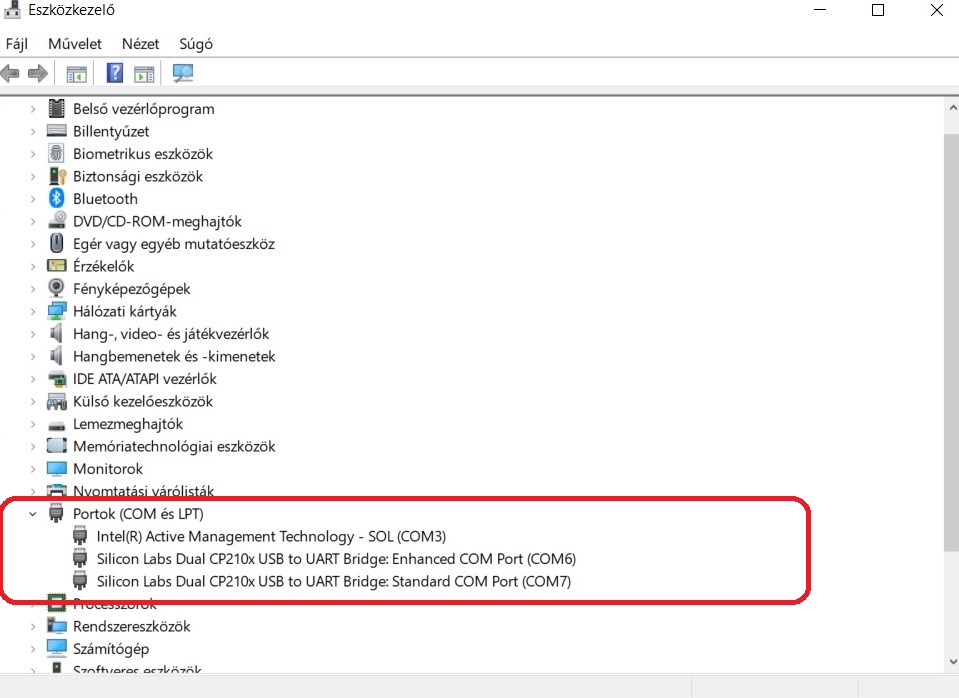
Task: Select the Portok (COM és LPT) plug icon
Action: point(56,513)
